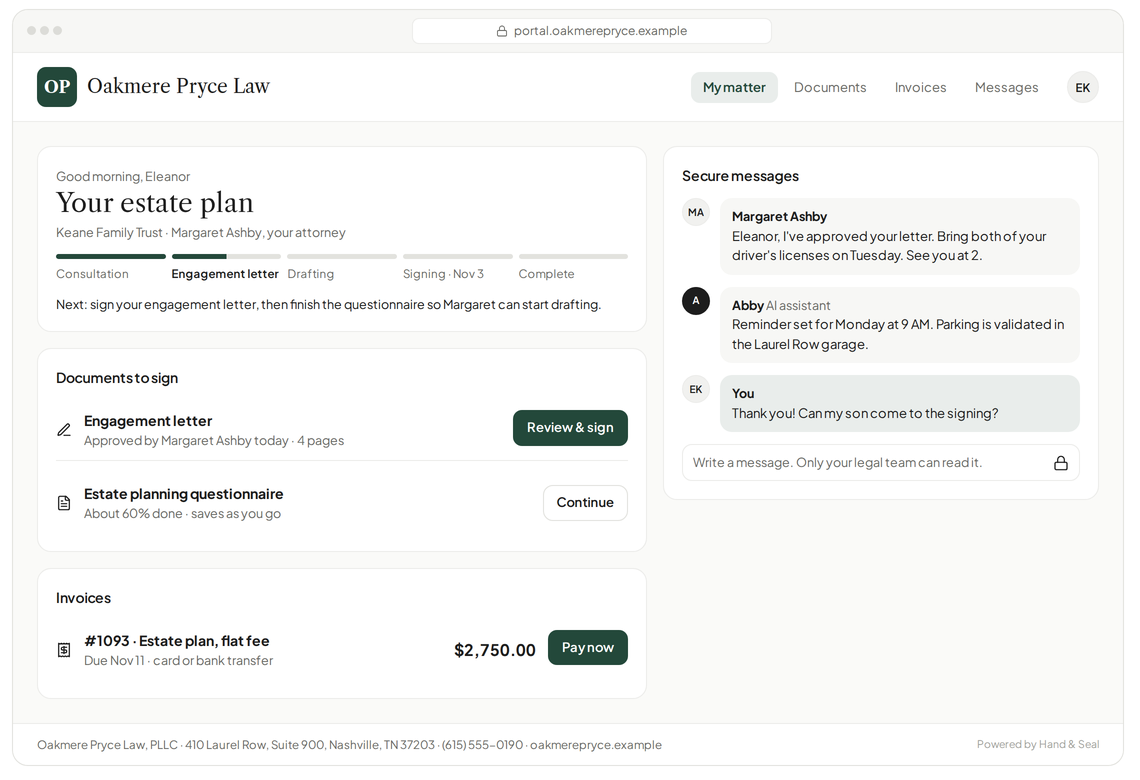Click the Consultation stage label
Image resolution: width=1140 pixels, height=780 pixels.
coord(92,274)
